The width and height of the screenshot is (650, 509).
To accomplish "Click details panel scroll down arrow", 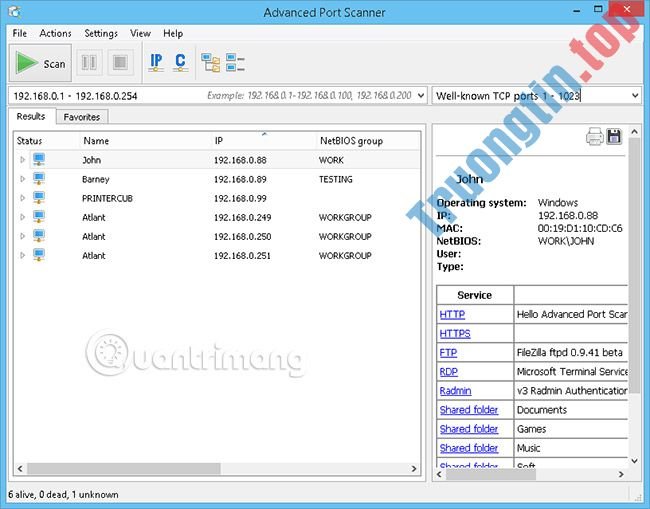I will tap(634, 461).
